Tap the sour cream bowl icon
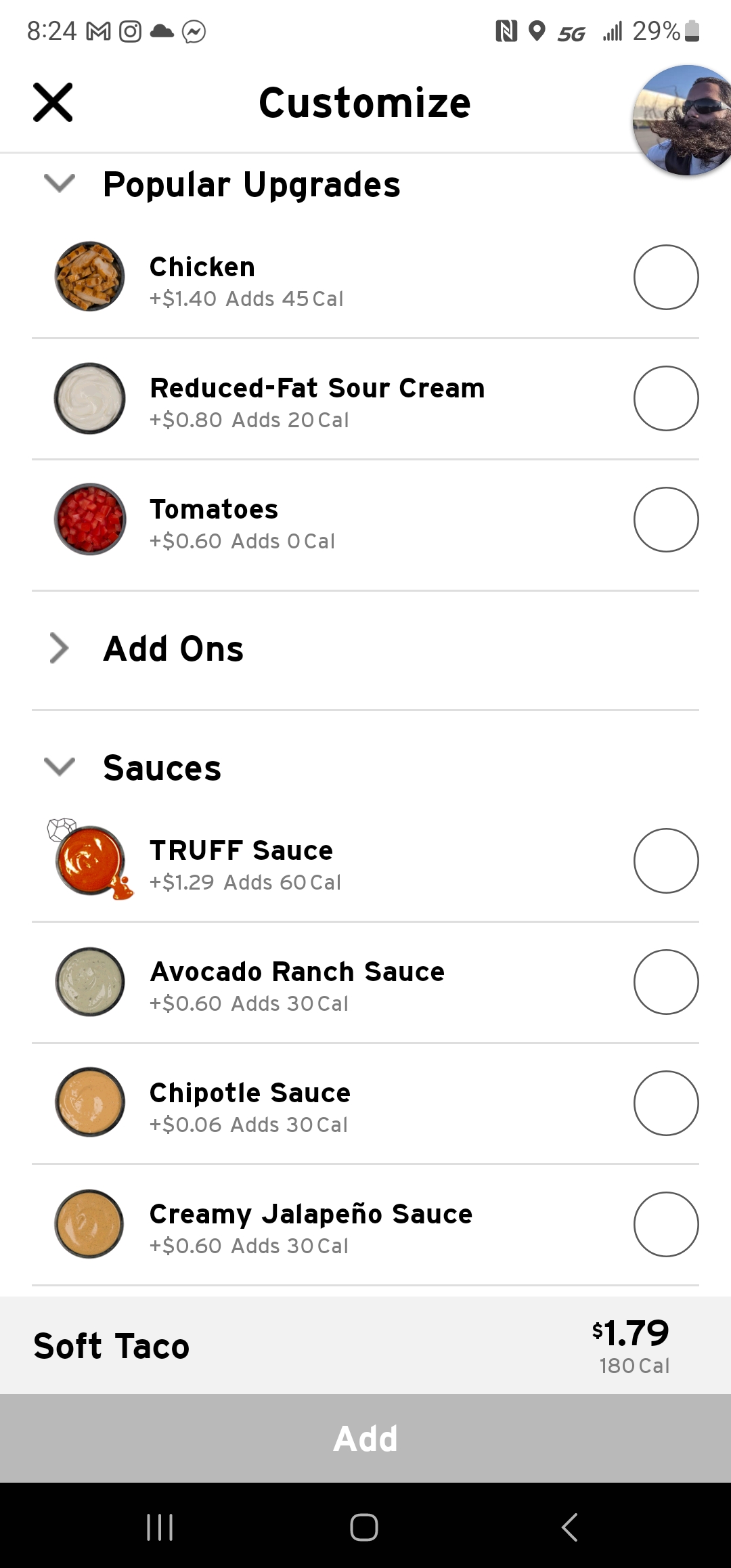 point(90,398)
